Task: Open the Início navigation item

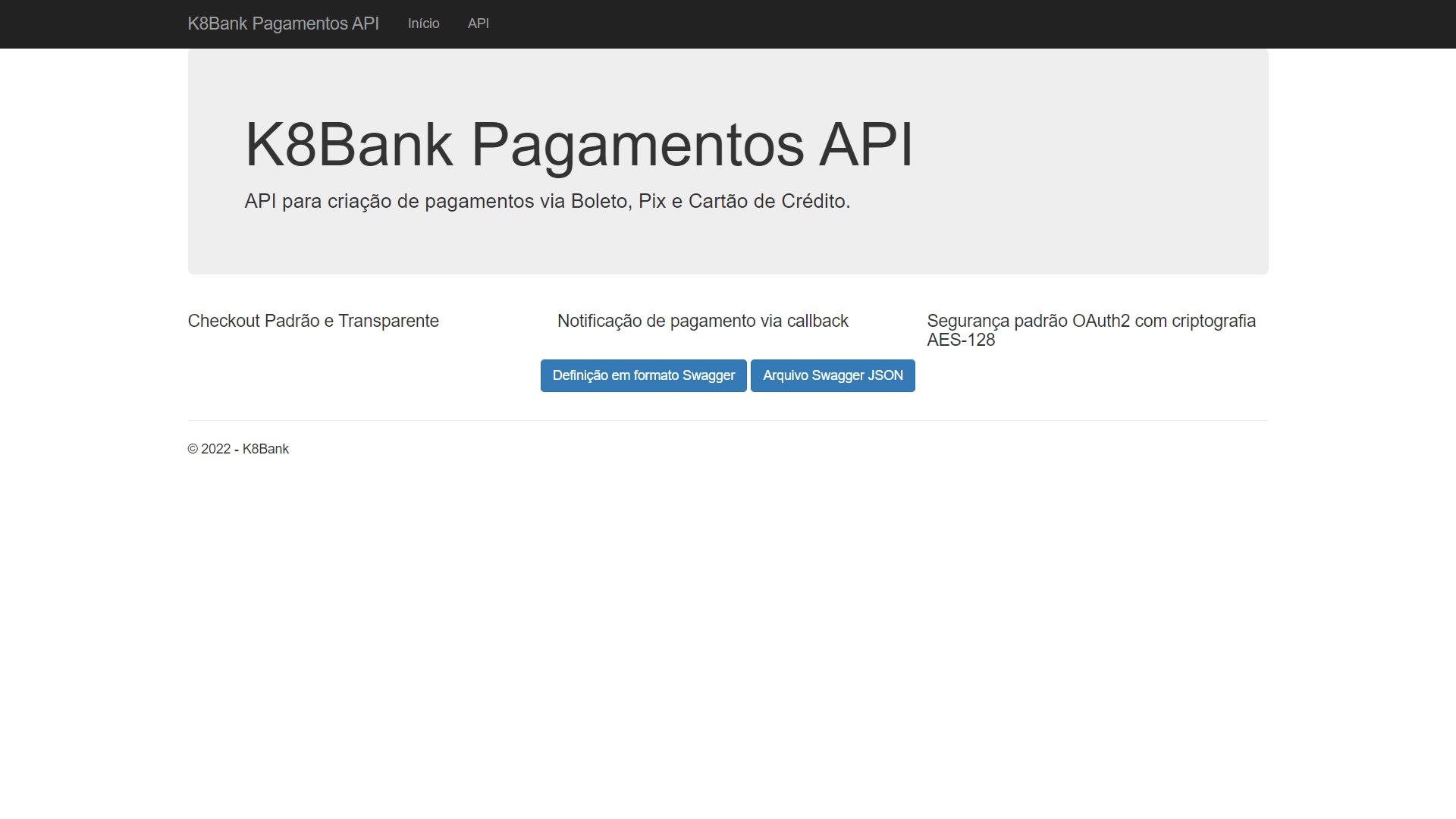Action: (423, 24)
